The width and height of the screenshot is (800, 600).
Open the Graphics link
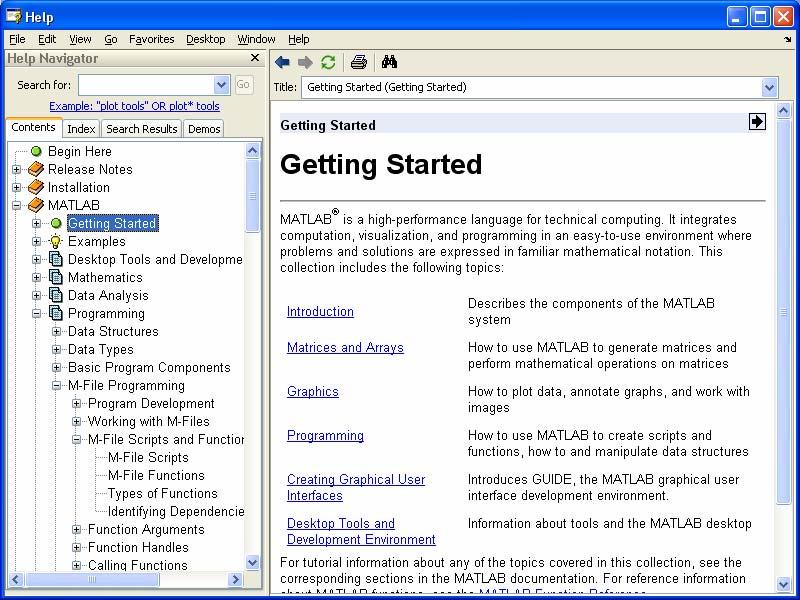(x=313, y=391)
